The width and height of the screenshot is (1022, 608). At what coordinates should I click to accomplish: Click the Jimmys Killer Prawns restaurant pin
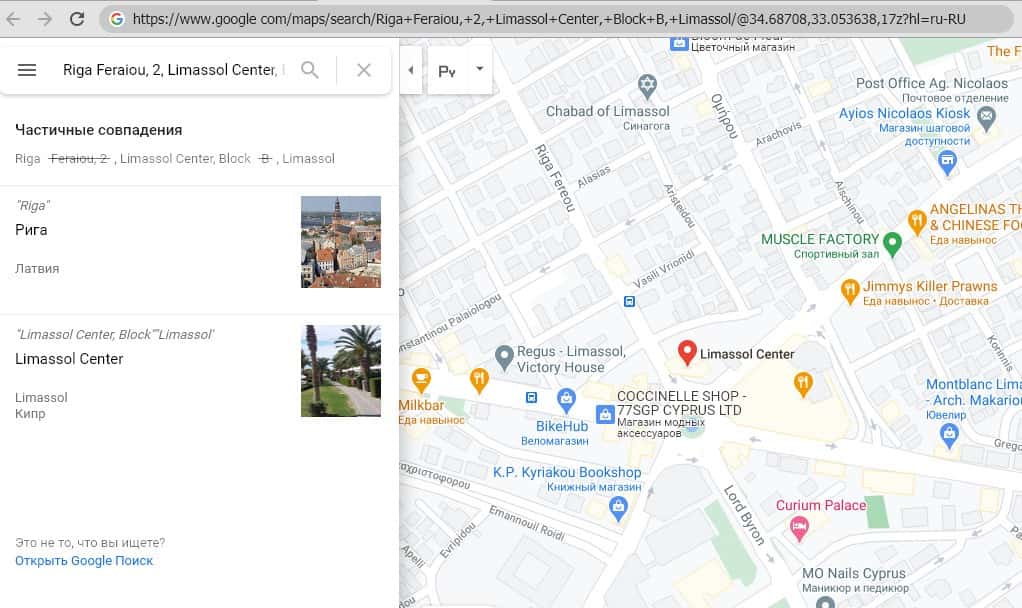tap(849, 291)
